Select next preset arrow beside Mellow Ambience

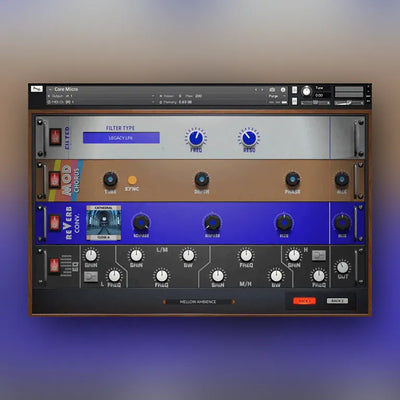(233, 302)
